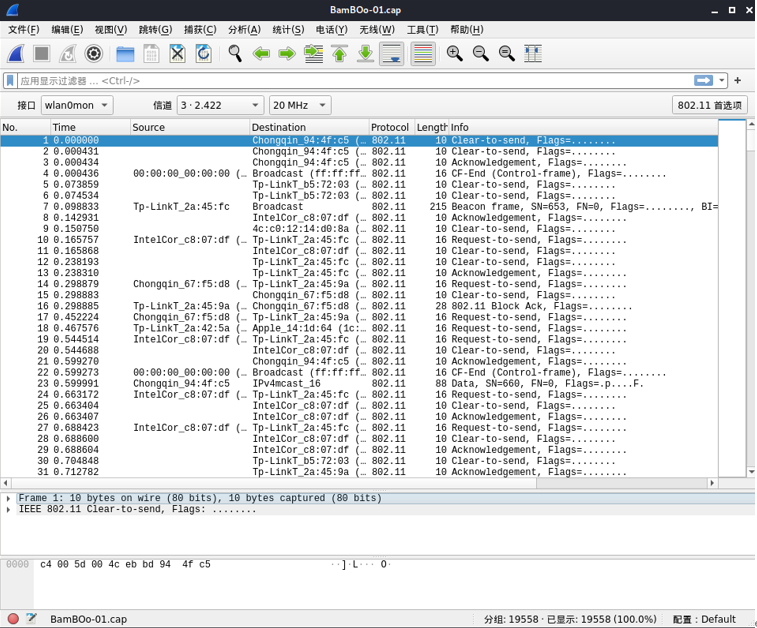Image resolution: width=757 pixels, height=628 pixels.
Task: Click the go to specific packet icon
Action: [x=313, y=53]
